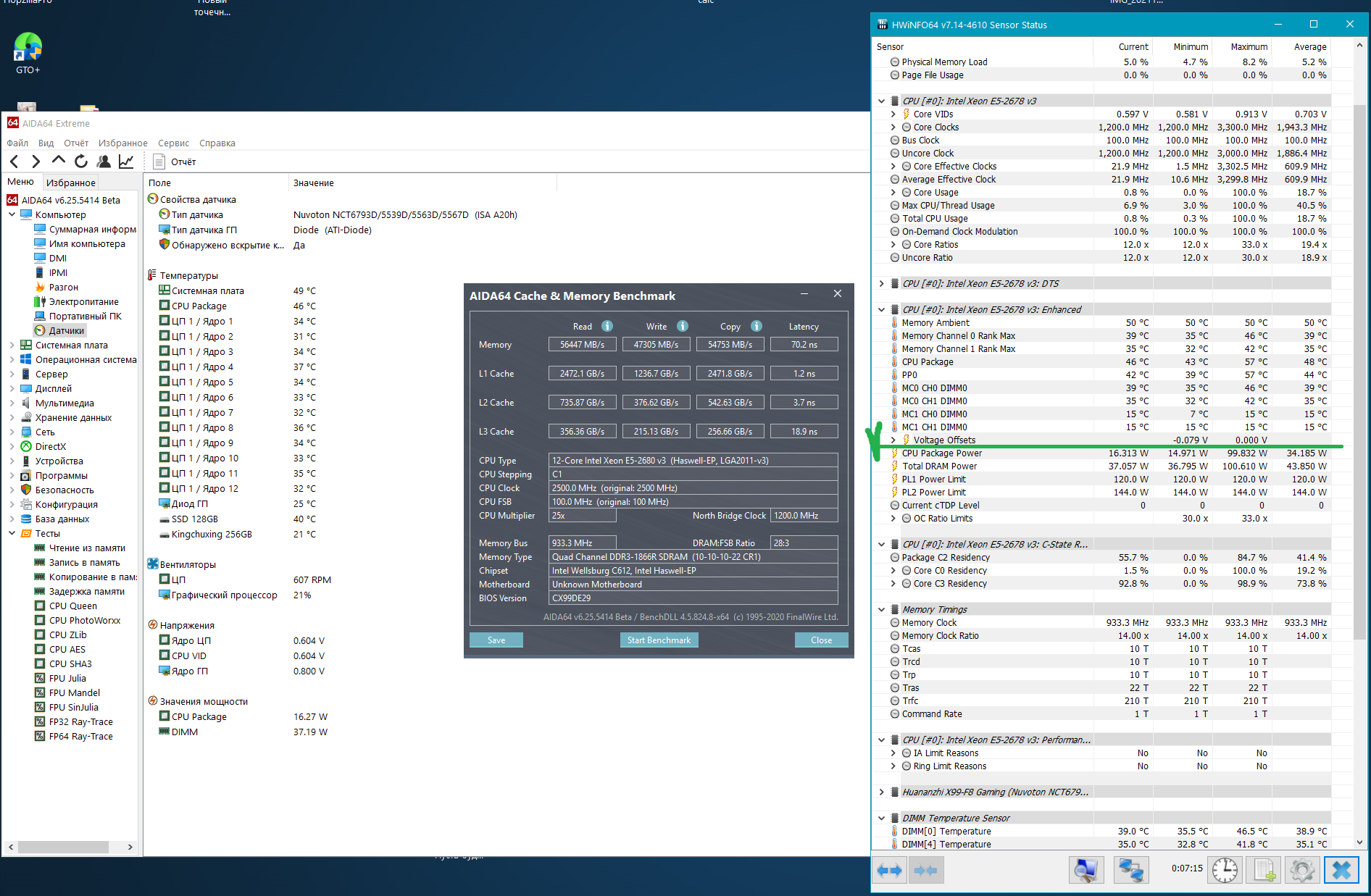Switch to the Избранное tab above the tree
The height and width of the screenshot is (896, 1371).
pyautogui.click(x=70, y=183)
